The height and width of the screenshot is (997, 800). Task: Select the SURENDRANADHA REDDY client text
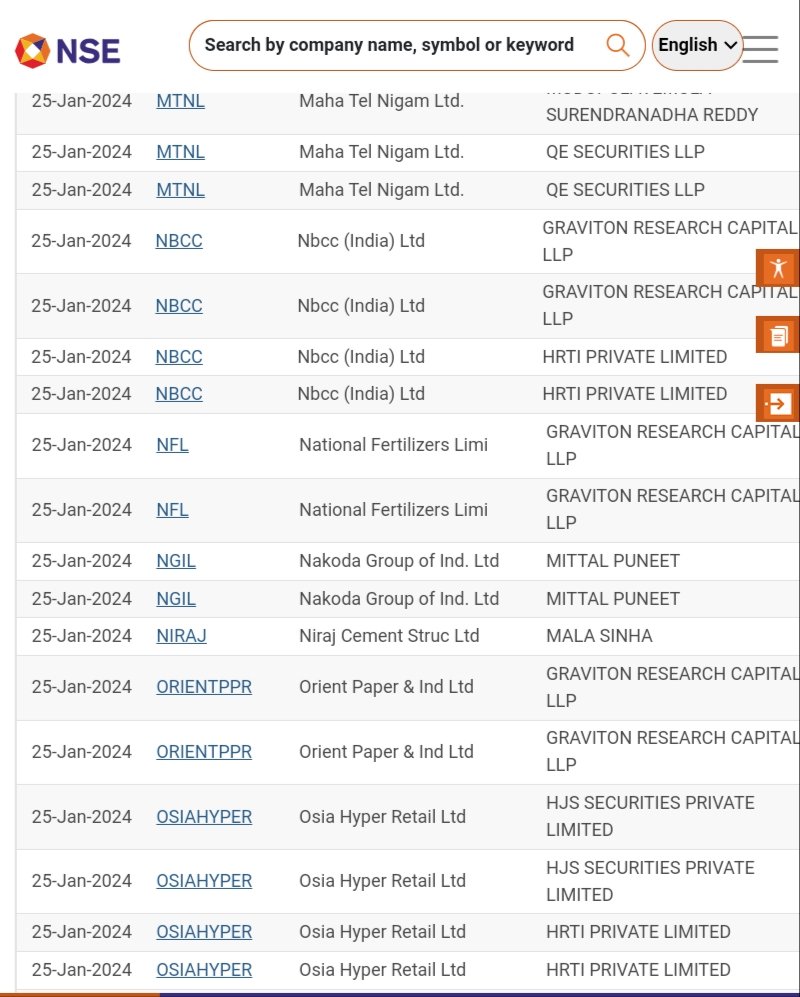coord(652,115)
